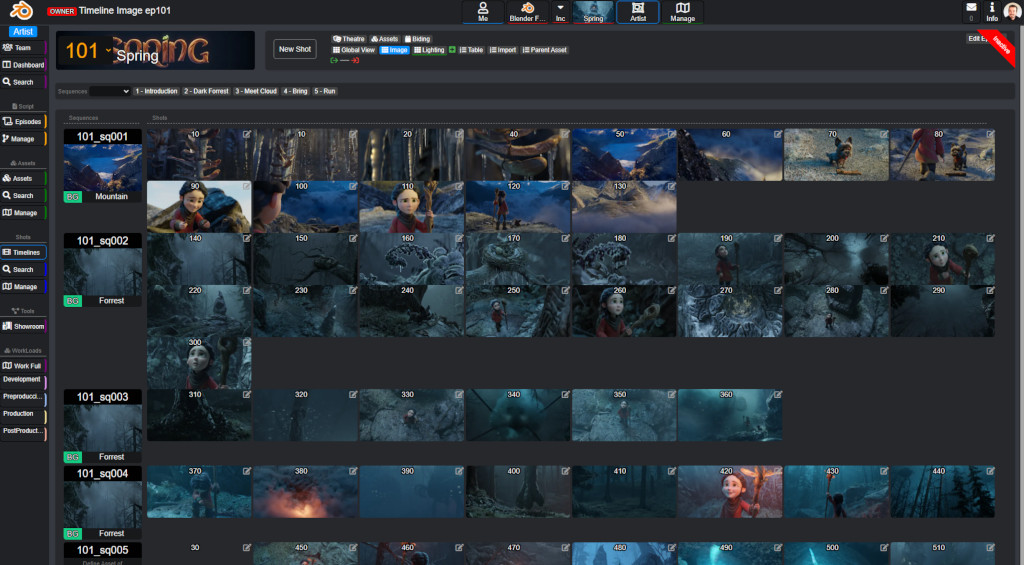Open the Manage map icon in top bar
Screen dimensions: 1024x565
(682, 12)
